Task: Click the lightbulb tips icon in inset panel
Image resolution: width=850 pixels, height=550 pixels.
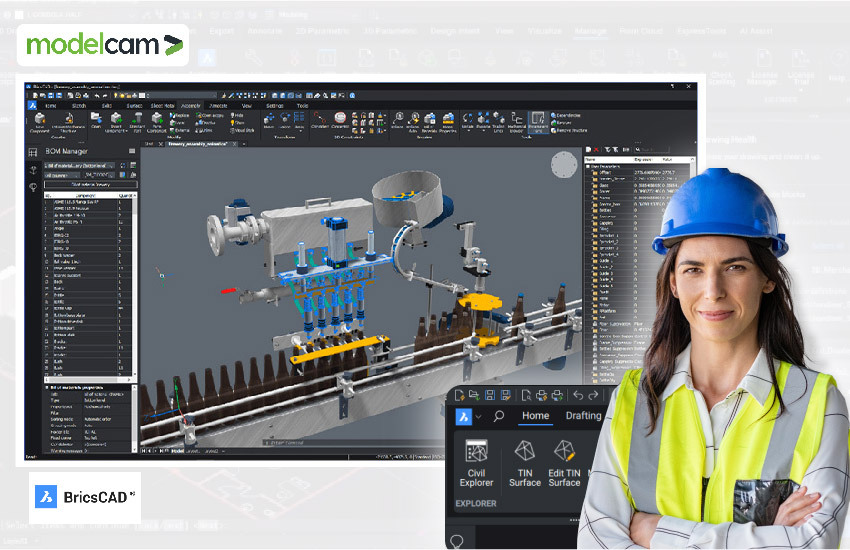Action: (456, 540)
